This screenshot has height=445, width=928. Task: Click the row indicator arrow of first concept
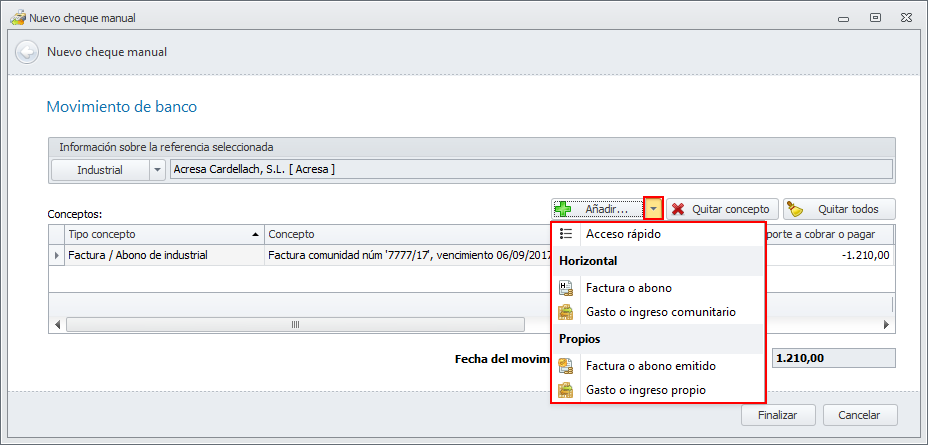(57, 256)
